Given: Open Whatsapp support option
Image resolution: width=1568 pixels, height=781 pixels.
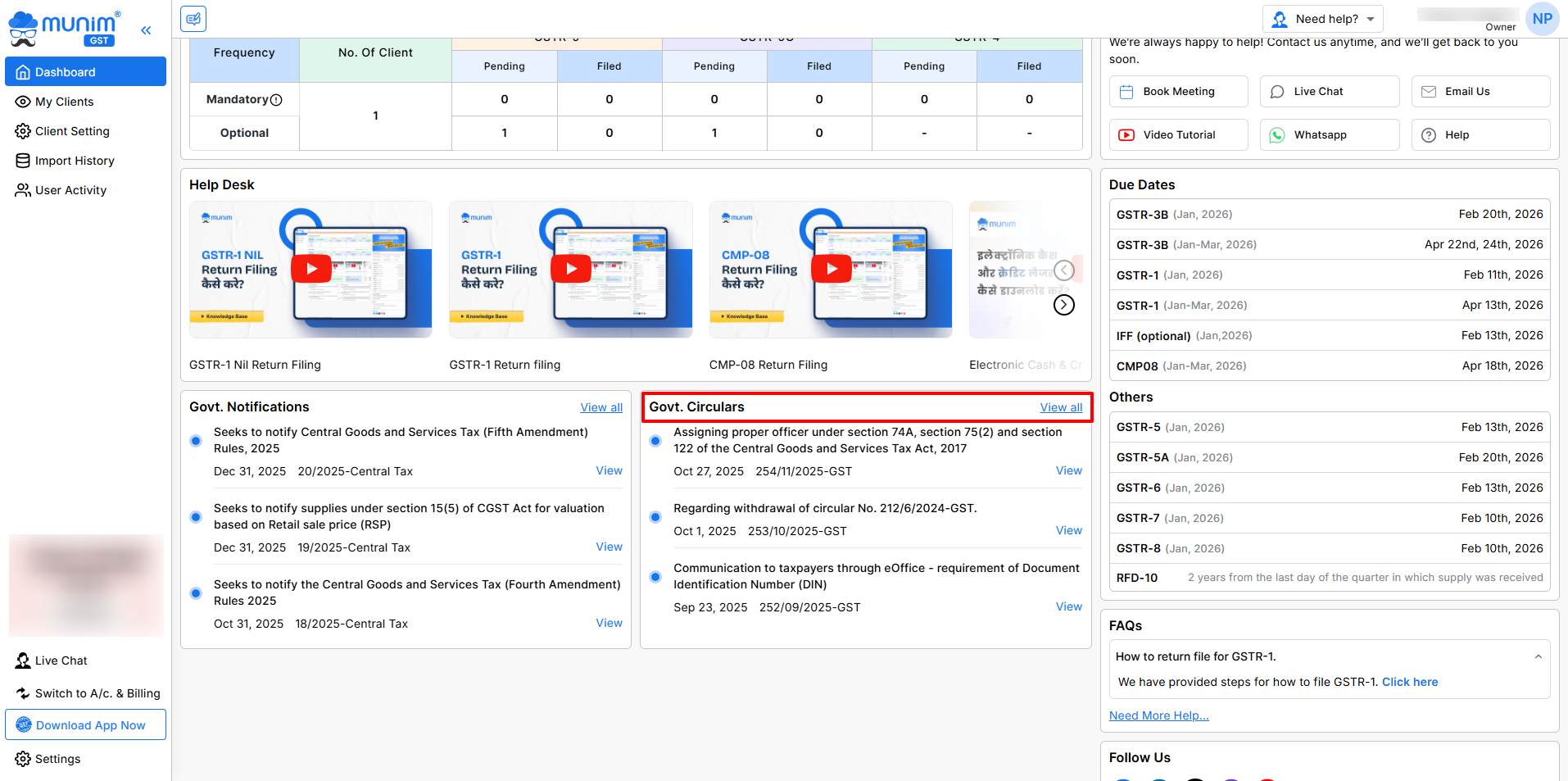Looking at the screenshot, I should point(1329,135).
